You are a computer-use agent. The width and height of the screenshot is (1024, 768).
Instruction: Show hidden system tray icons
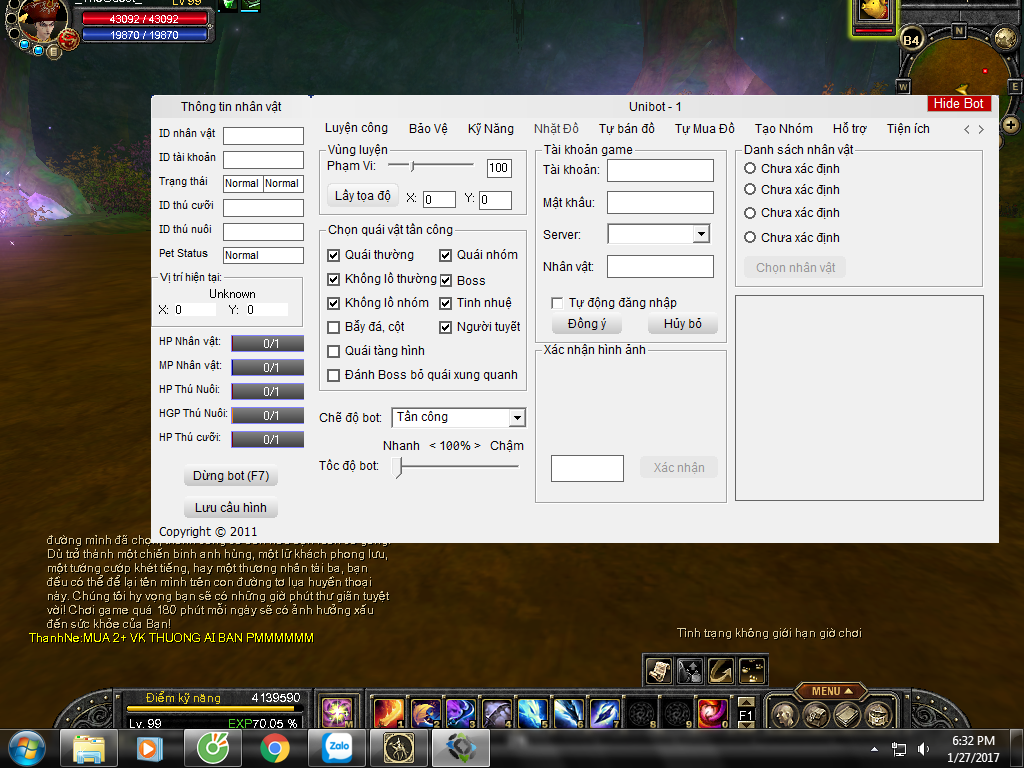pos(874,749)
